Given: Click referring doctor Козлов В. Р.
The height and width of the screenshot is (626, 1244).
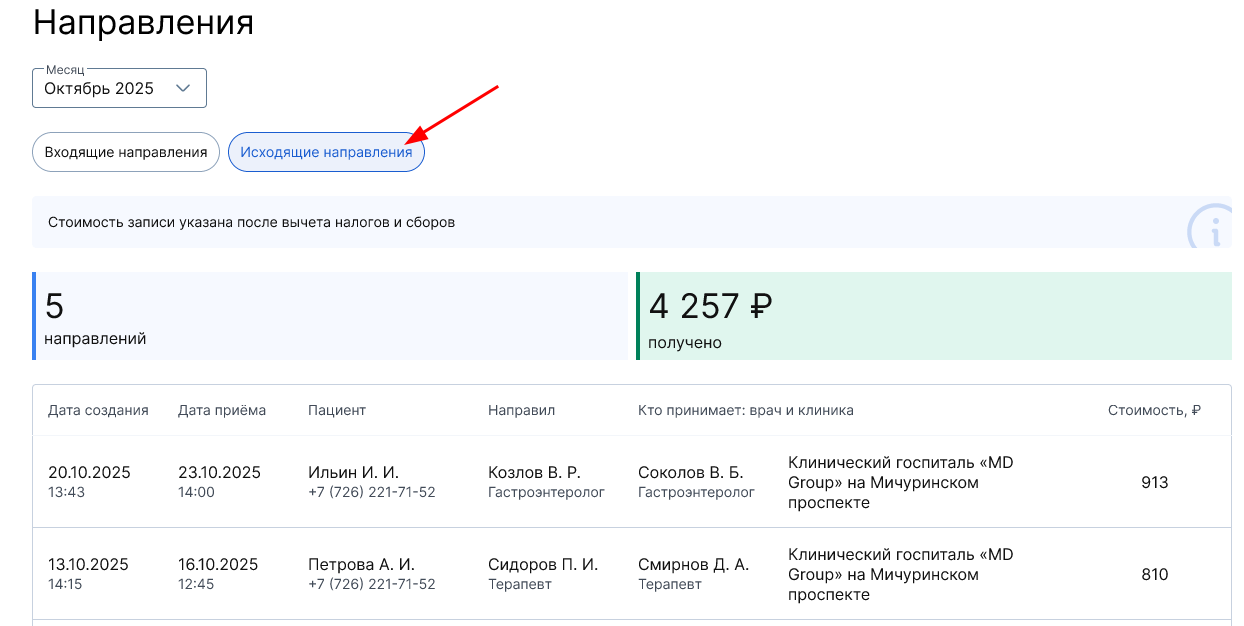Looking at the screenshot, I should tap(534, 472).
